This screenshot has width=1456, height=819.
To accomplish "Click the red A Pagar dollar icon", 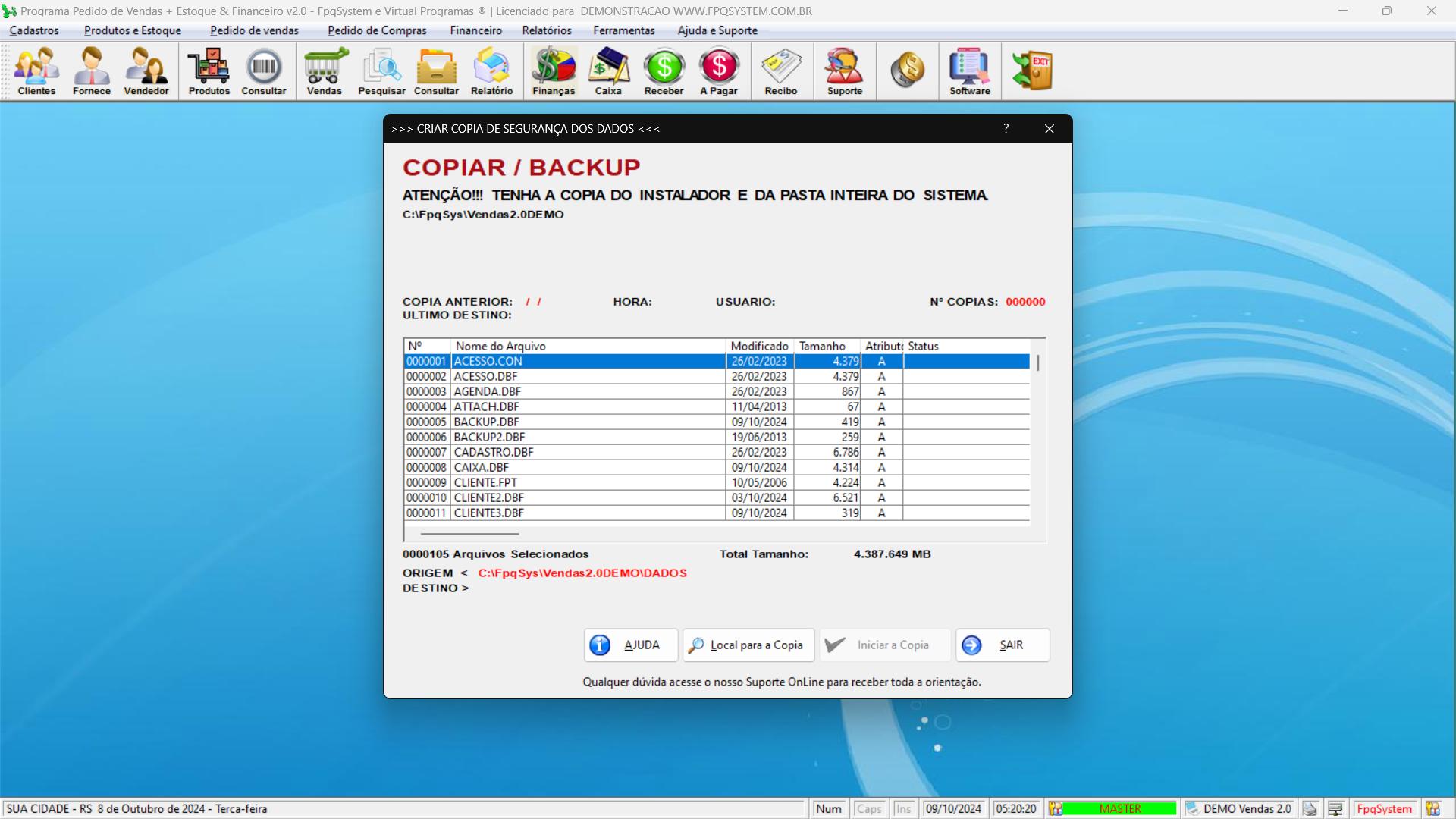I will pos(719,71).
